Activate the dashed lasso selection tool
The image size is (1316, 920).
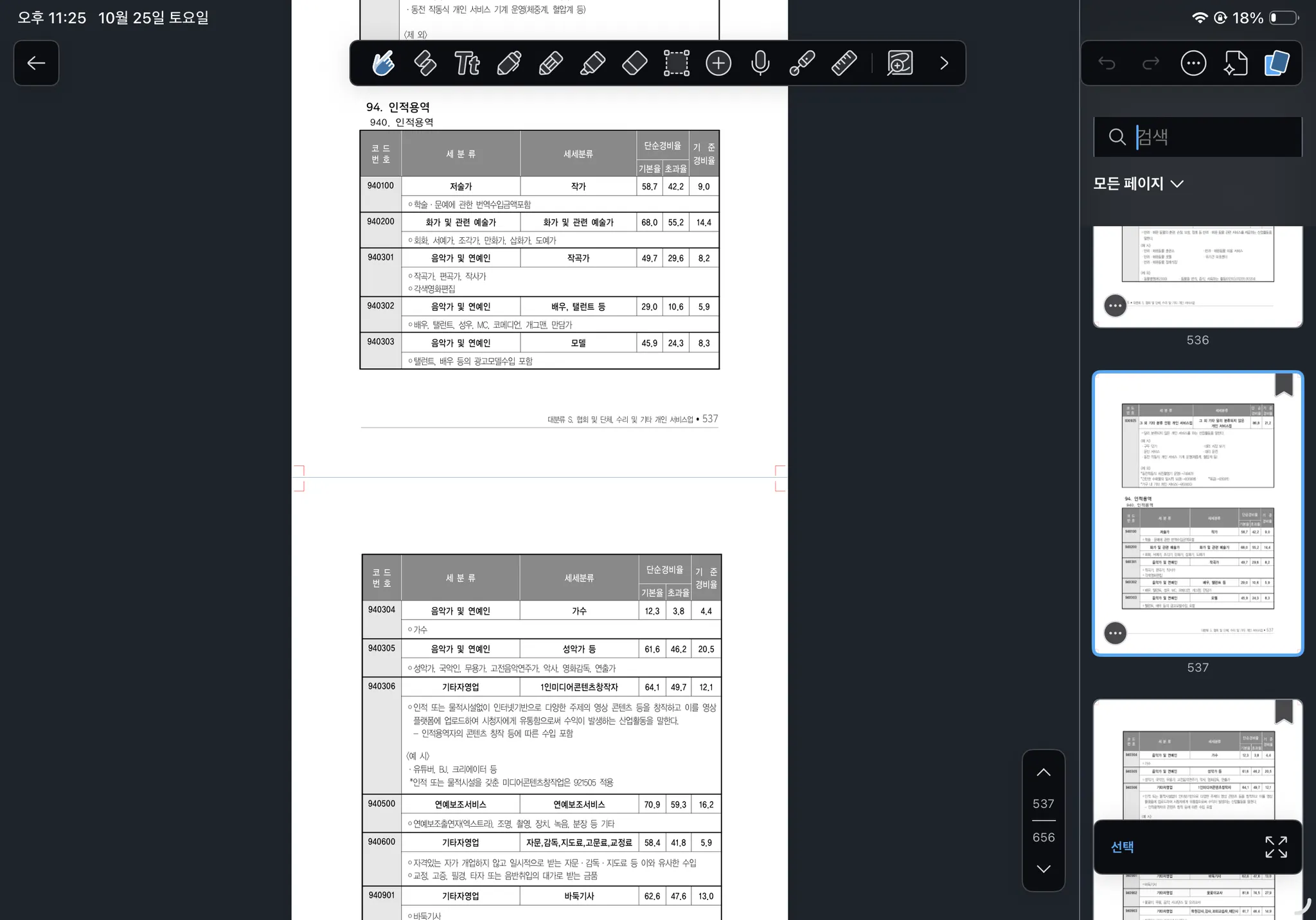[x=677, y=63]
